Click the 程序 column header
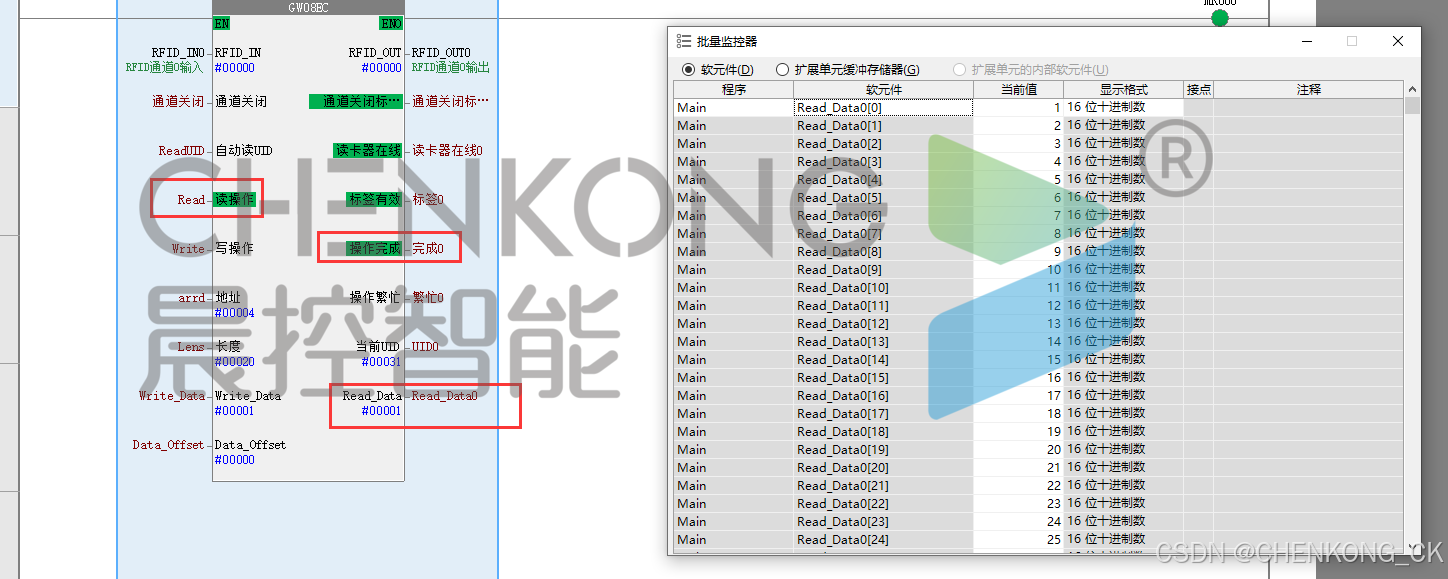The height and width of the screenshot is (579, 1448). coord(734,89)
